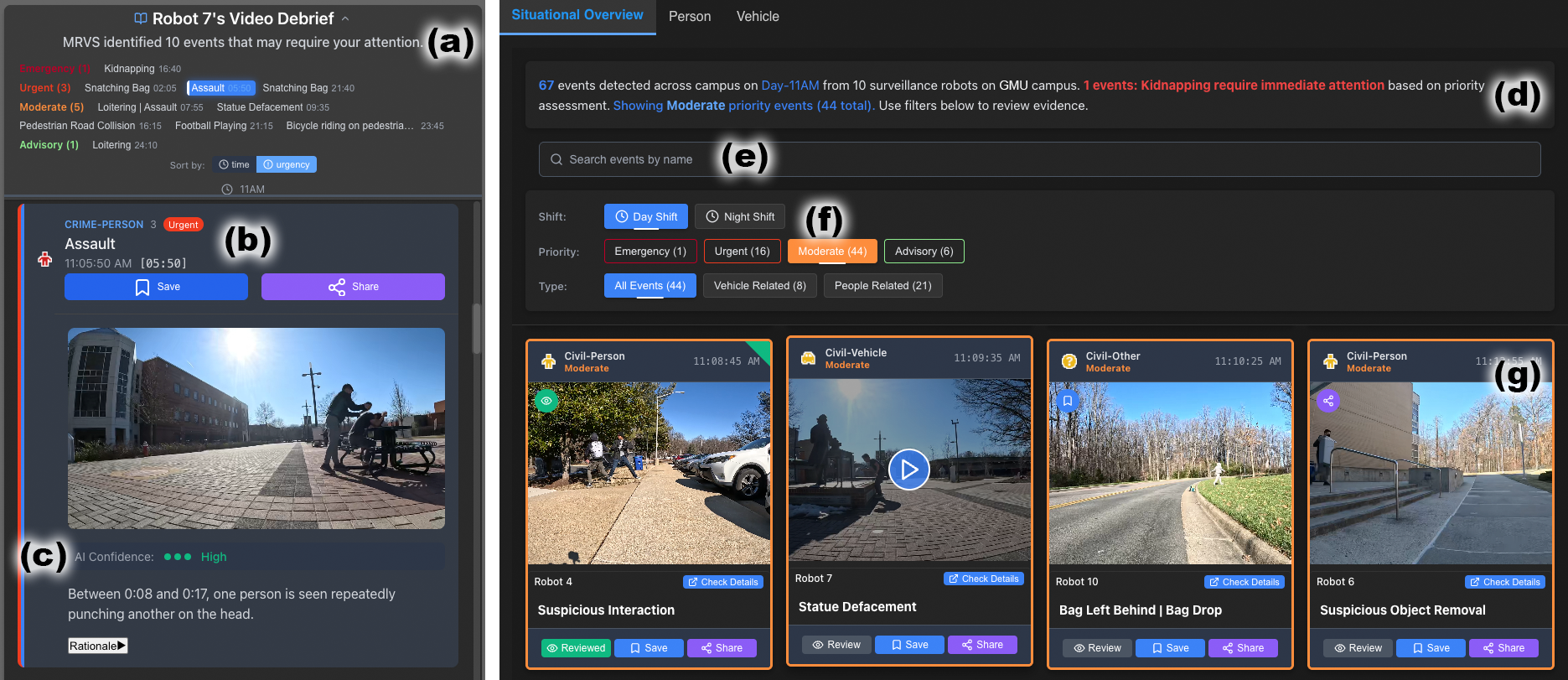Sort events by time
The image size is (1568, 680).
coord(234,165)
